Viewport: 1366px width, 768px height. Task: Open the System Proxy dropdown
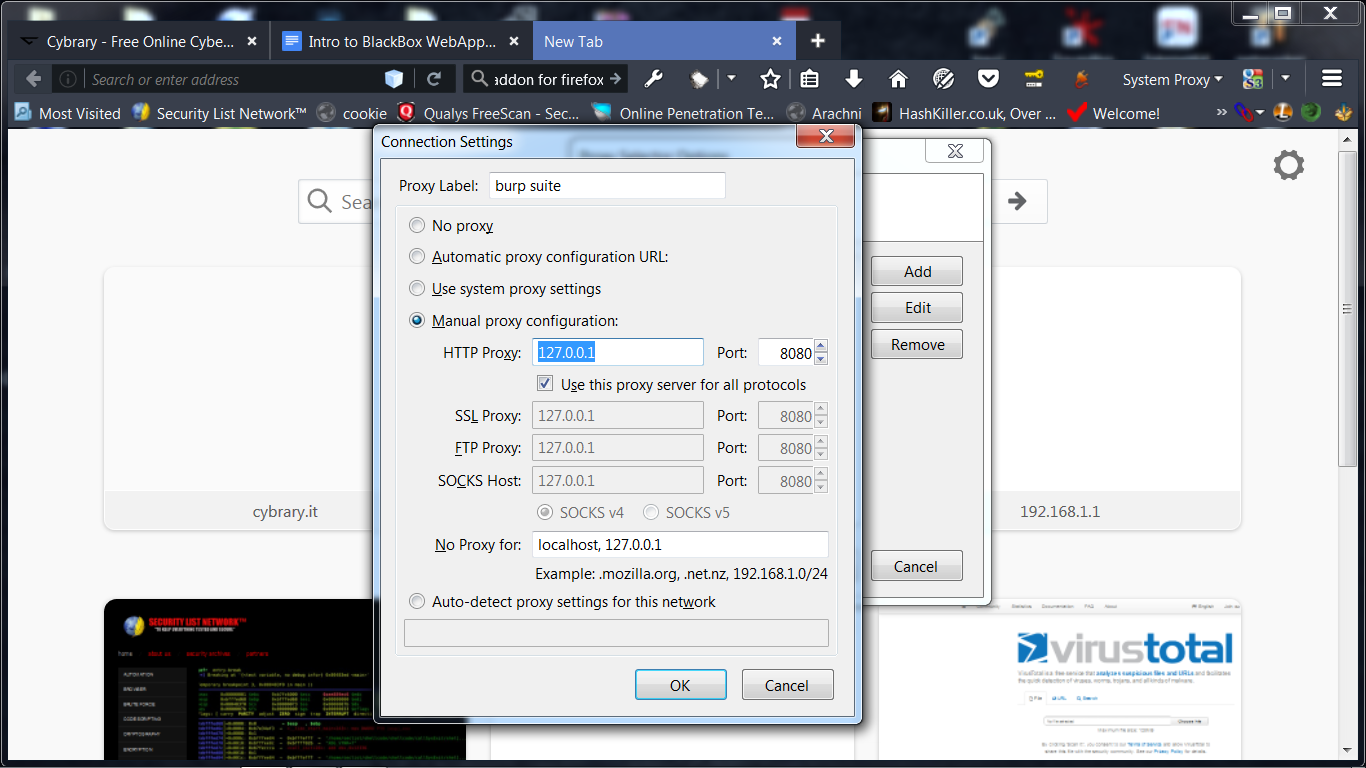pos(1172,79)
